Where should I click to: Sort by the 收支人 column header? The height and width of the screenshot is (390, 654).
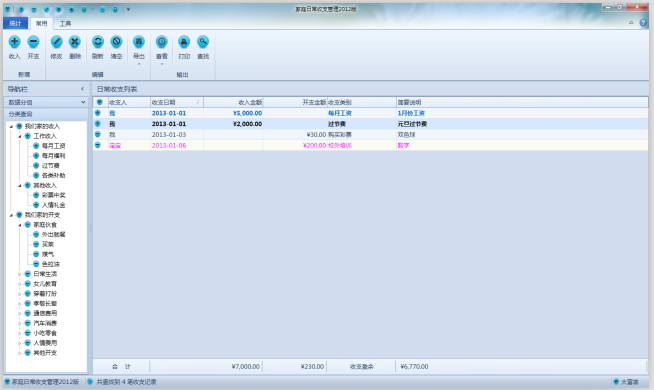click(128, 102)
